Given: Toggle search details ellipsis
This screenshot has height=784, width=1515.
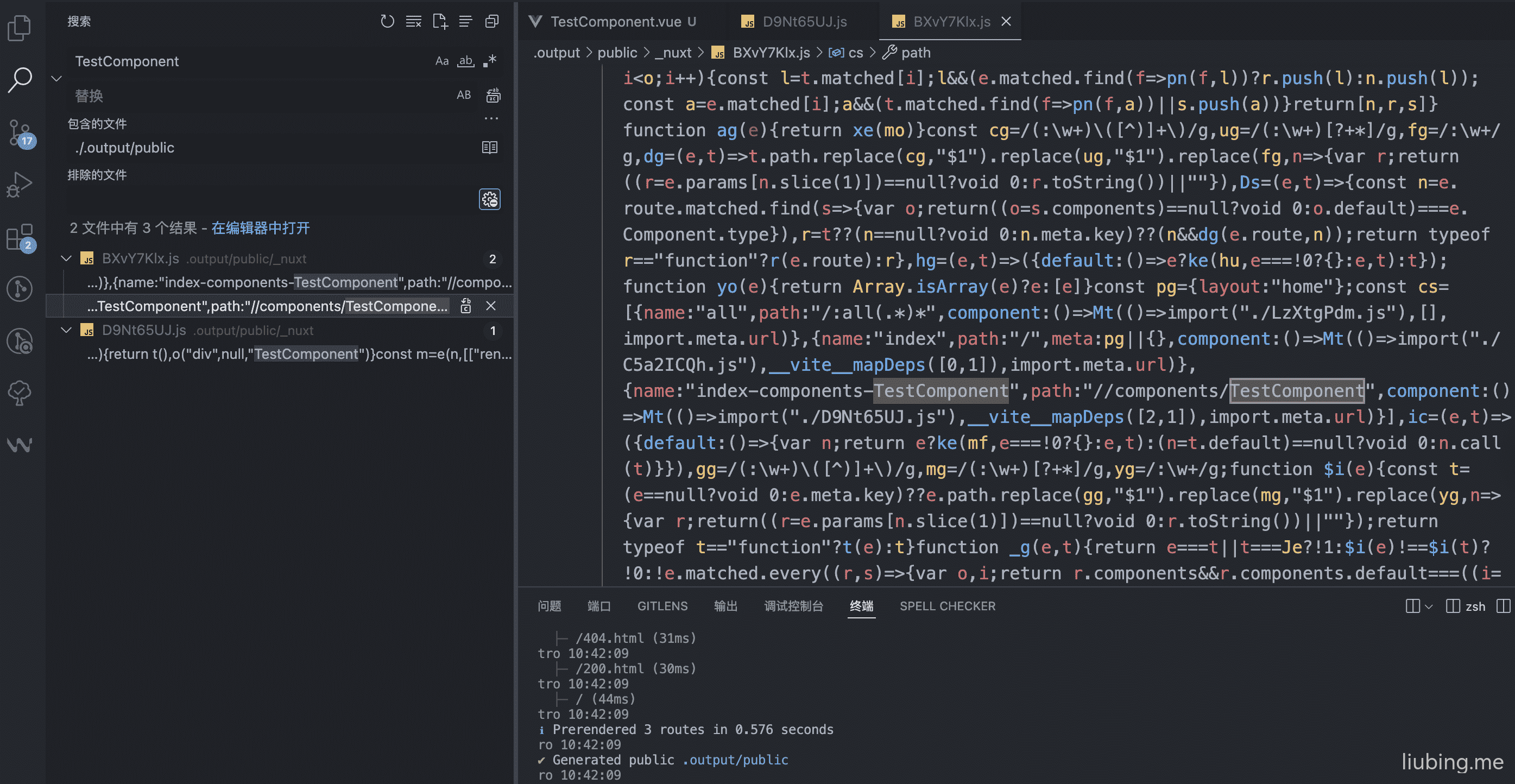Looking at the screenshot, I should coord(491,119).
